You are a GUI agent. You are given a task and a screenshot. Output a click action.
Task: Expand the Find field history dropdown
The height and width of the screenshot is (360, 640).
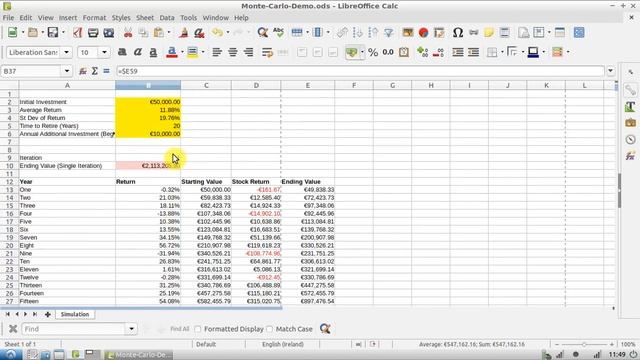tap(131, 329)
